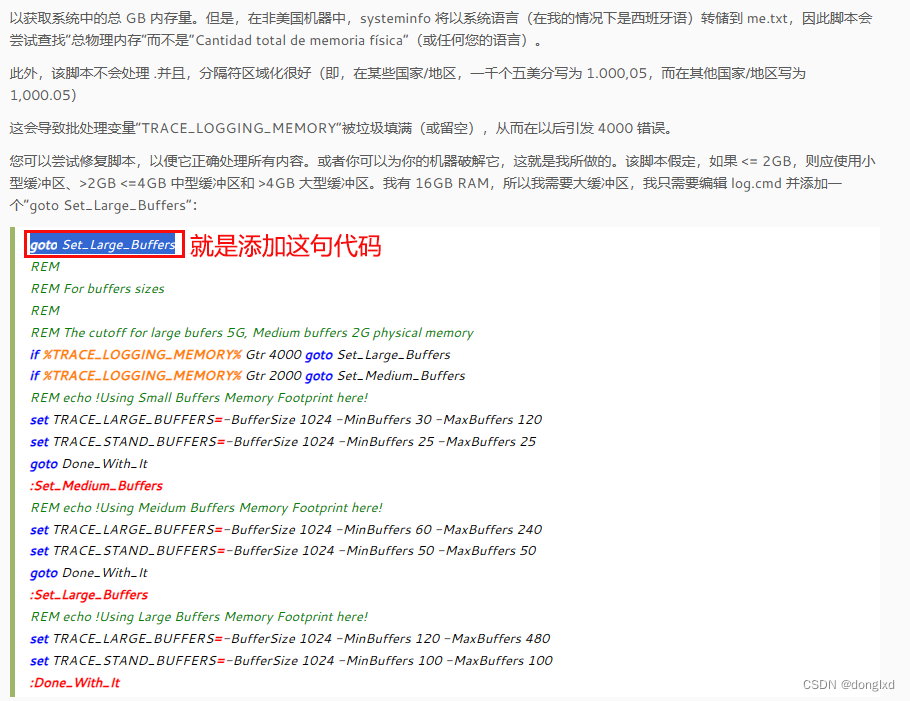Click the highlighted "goto Set_Large_Buffers" first code line

[103, 245]
